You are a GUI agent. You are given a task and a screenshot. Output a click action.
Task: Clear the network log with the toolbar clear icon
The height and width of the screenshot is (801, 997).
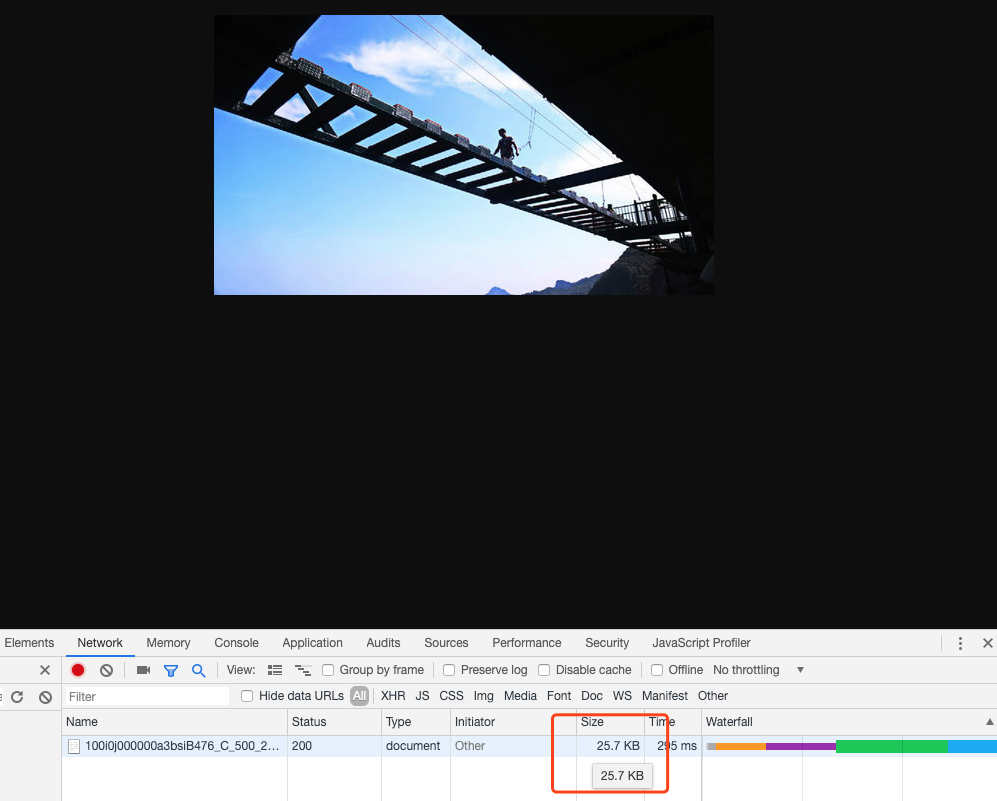click(x=106, y=670)
